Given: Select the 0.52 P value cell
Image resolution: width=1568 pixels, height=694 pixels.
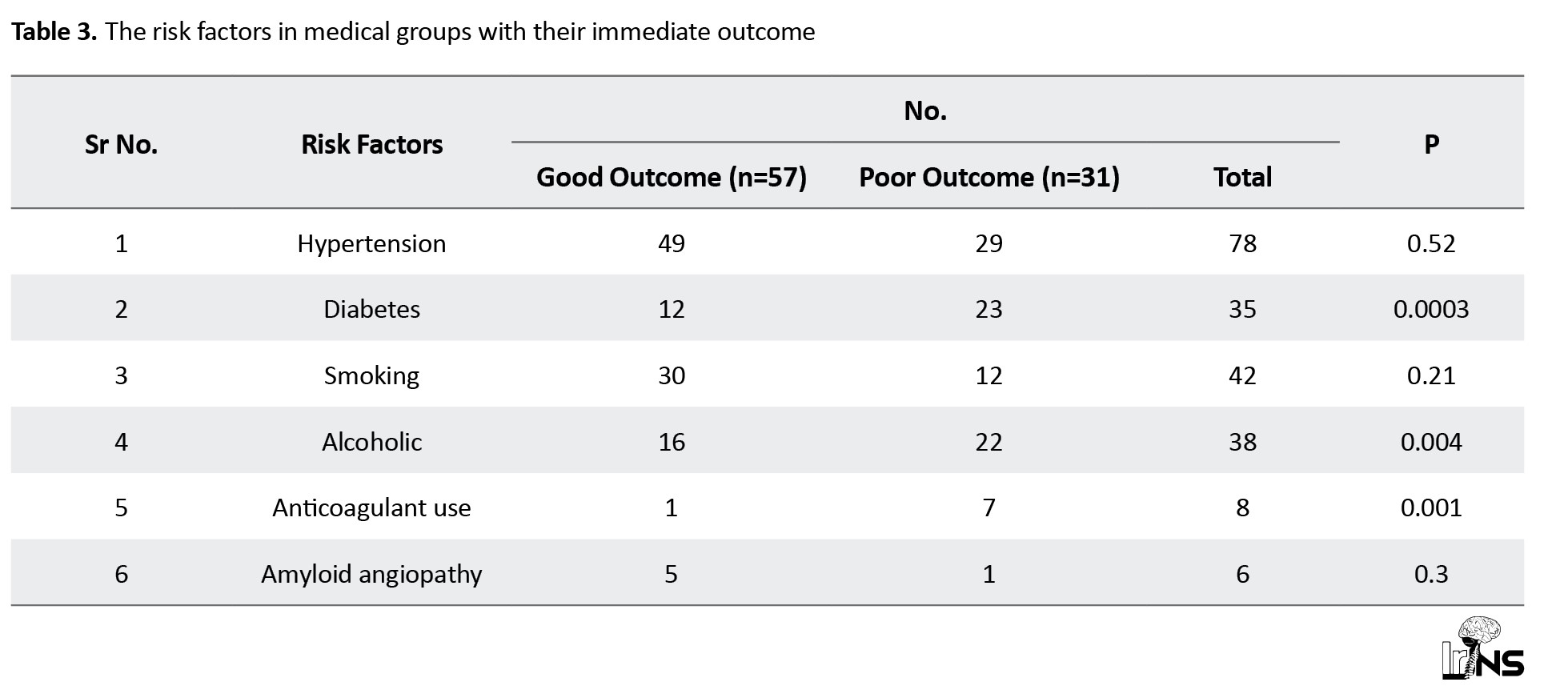Looking at the screenshot, I should pyautogui.click(x=1431, y=243).
